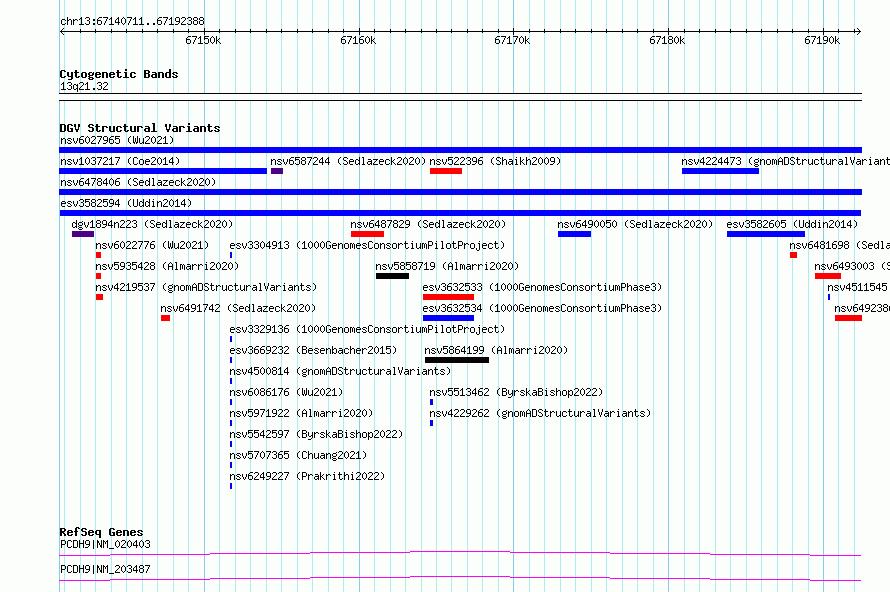890x592 pixels.
Task: Select nsv6490050 (Sedlazeck2020) label
Action: (635, 224)
